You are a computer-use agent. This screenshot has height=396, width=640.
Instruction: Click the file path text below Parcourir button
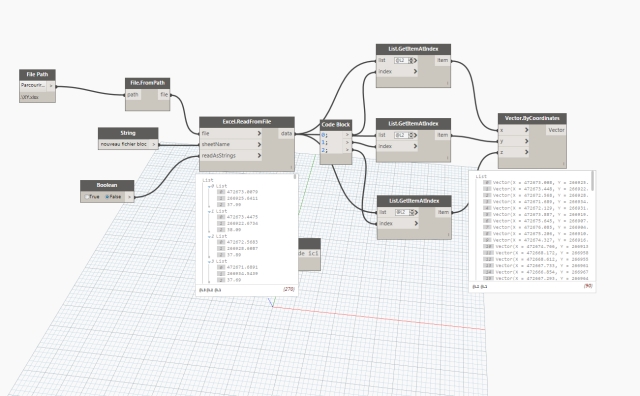pos(30,97)
